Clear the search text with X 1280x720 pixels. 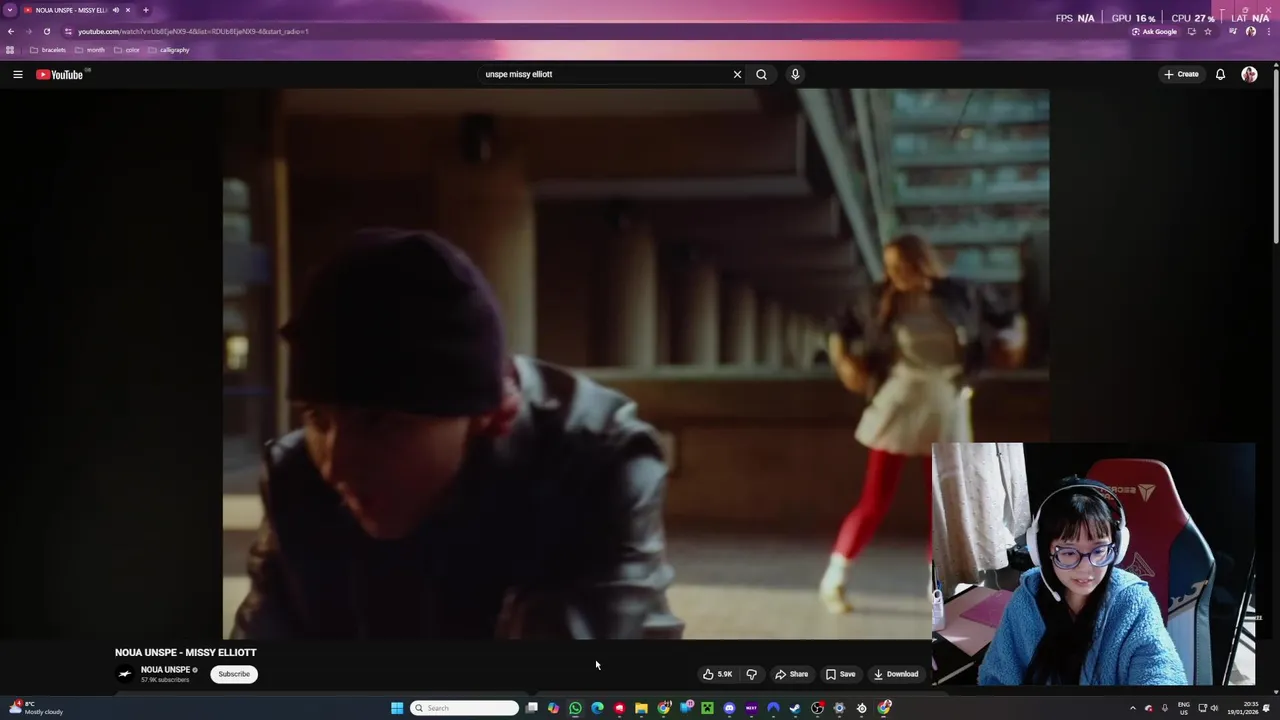[737, 74]
